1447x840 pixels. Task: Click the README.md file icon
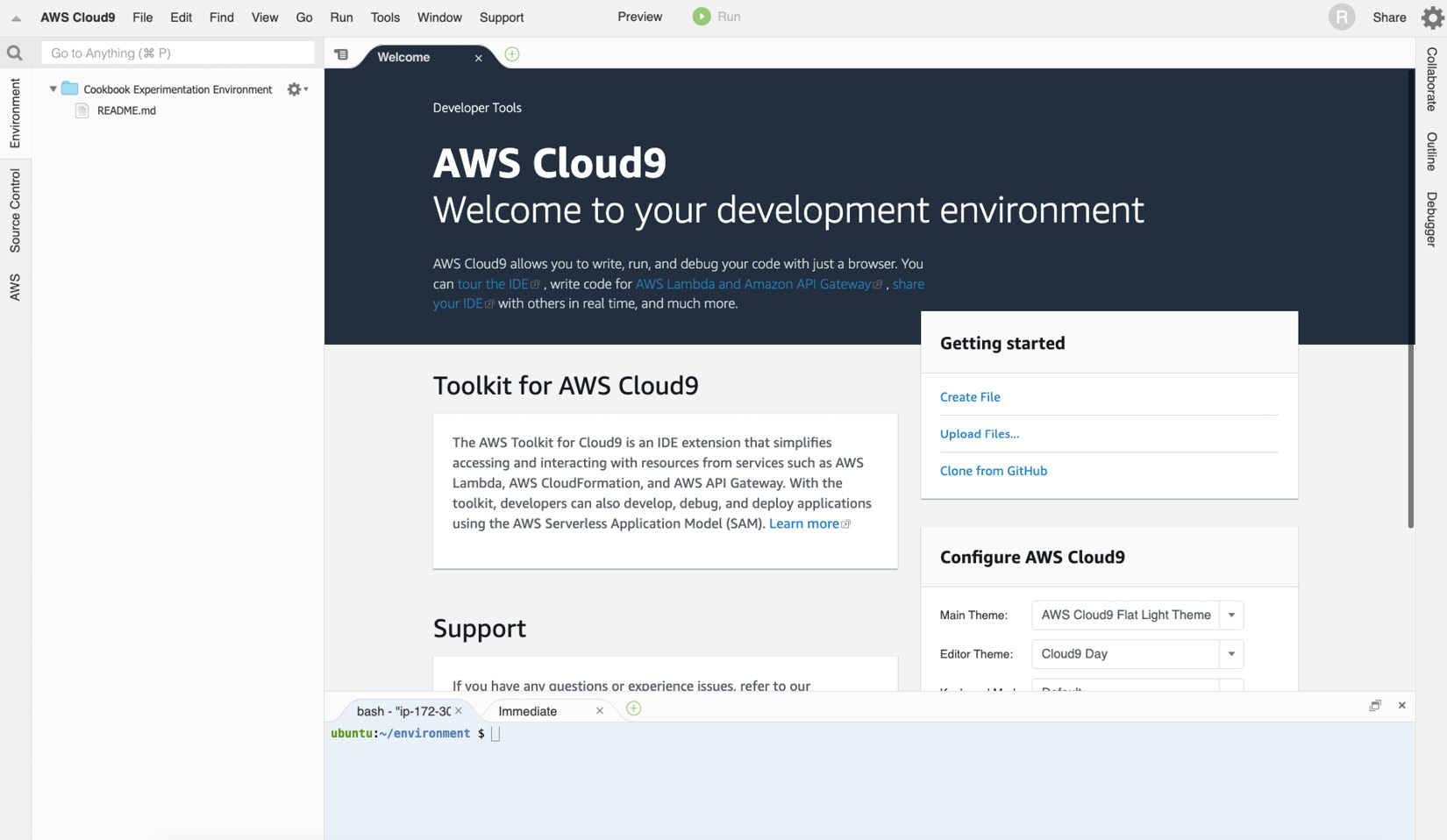pos(82,110)
